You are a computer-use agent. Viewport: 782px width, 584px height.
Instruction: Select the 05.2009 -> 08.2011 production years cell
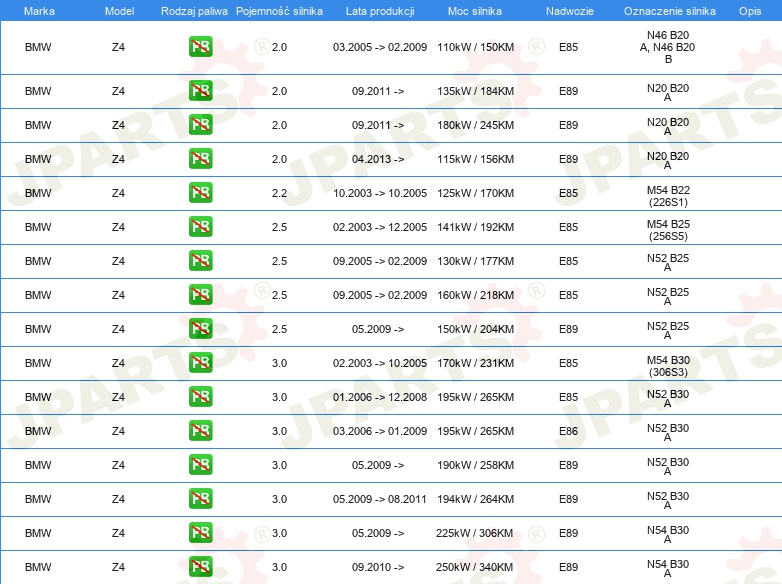pyautogui.click(x=380, y=499)
